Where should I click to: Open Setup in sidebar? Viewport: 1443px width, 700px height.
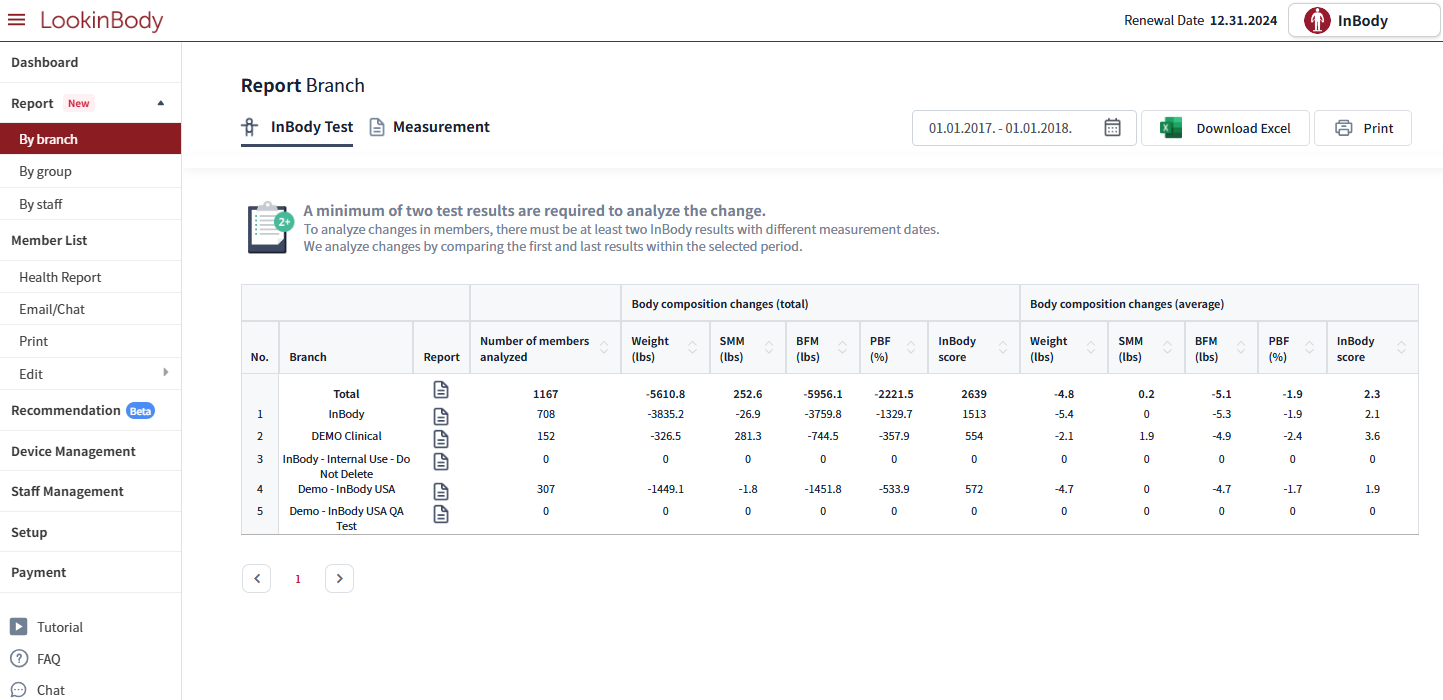click(x=90, y=532)
